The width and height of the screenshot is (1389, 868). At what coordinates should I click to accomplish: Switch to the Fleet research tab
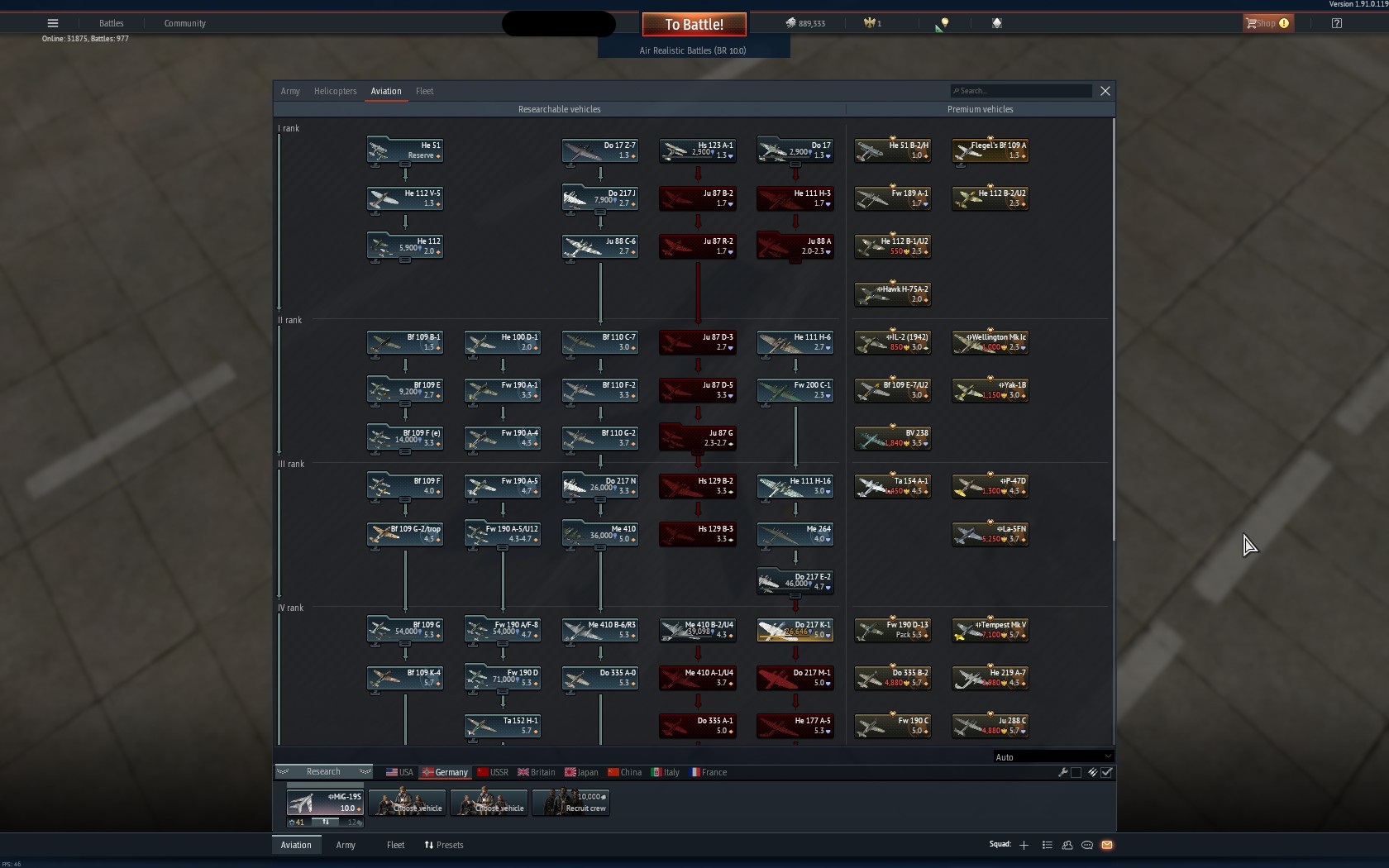point(424,91)
